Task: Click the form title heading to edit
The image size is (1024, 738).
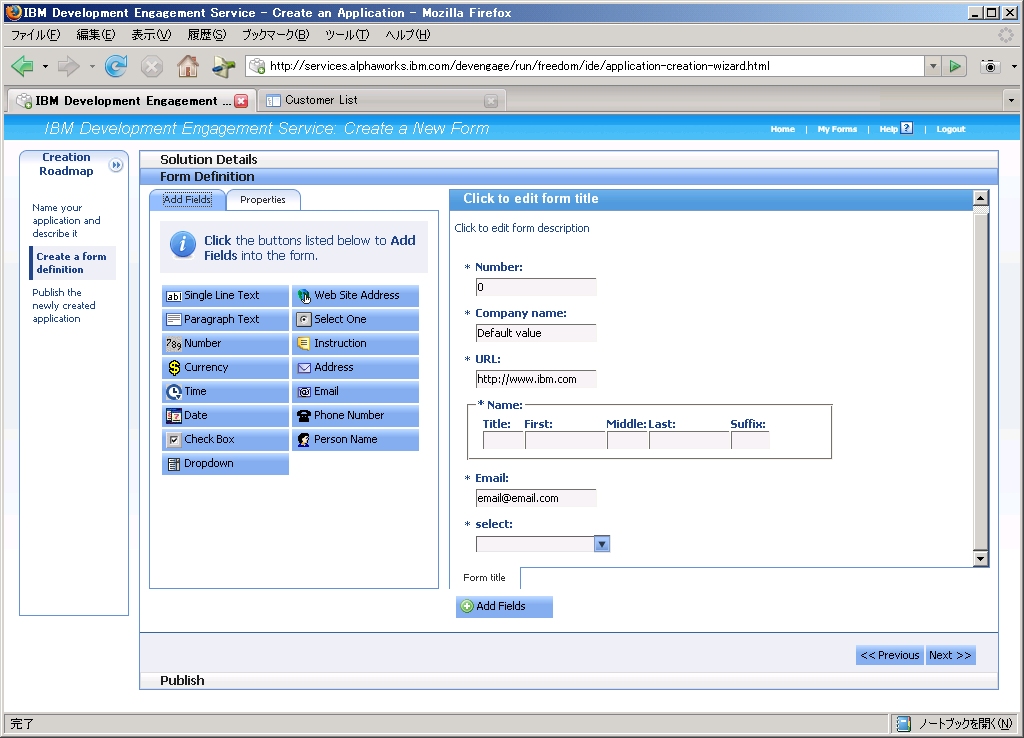Action: (x=531, y=199)
